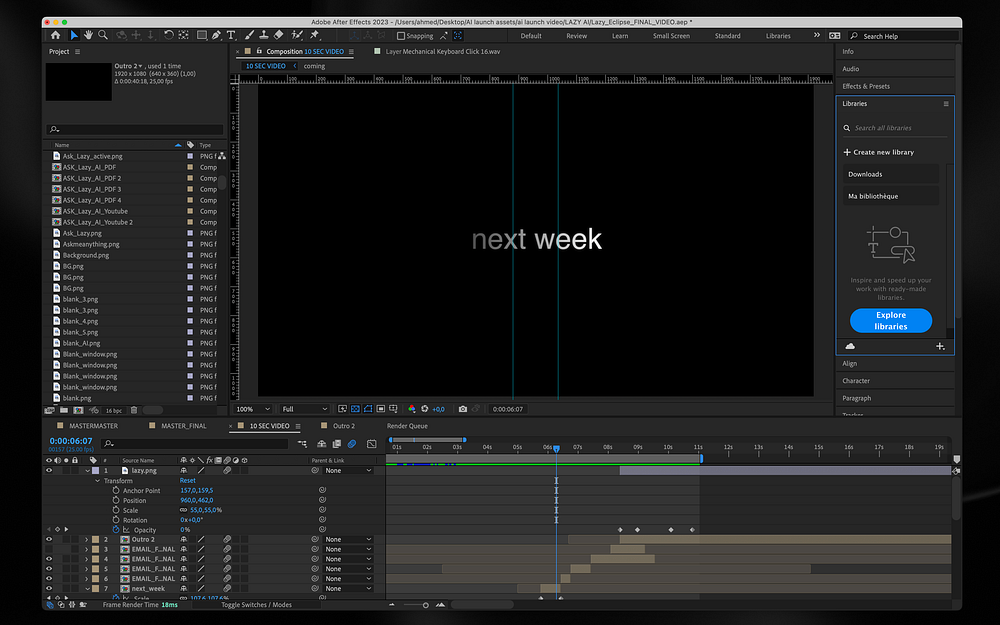Viewport: 1000px width, 625px height.
Task: Toggle the Position stopwatch for lazy.png
Action: pos(116,501)
